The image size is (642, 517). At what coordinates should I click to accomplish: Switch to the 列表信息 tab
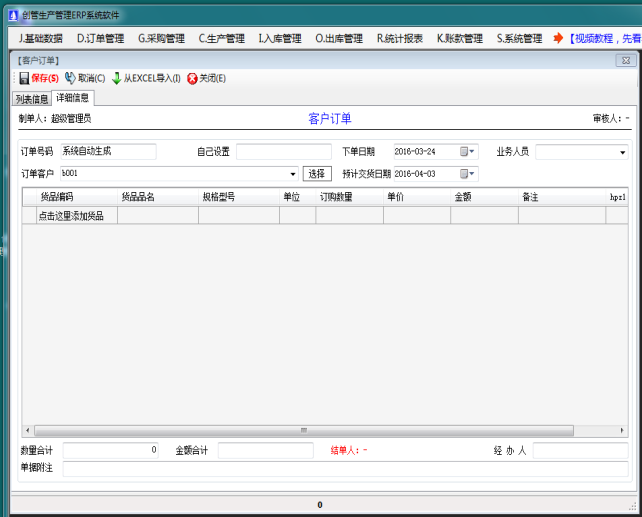click(31, 98)
